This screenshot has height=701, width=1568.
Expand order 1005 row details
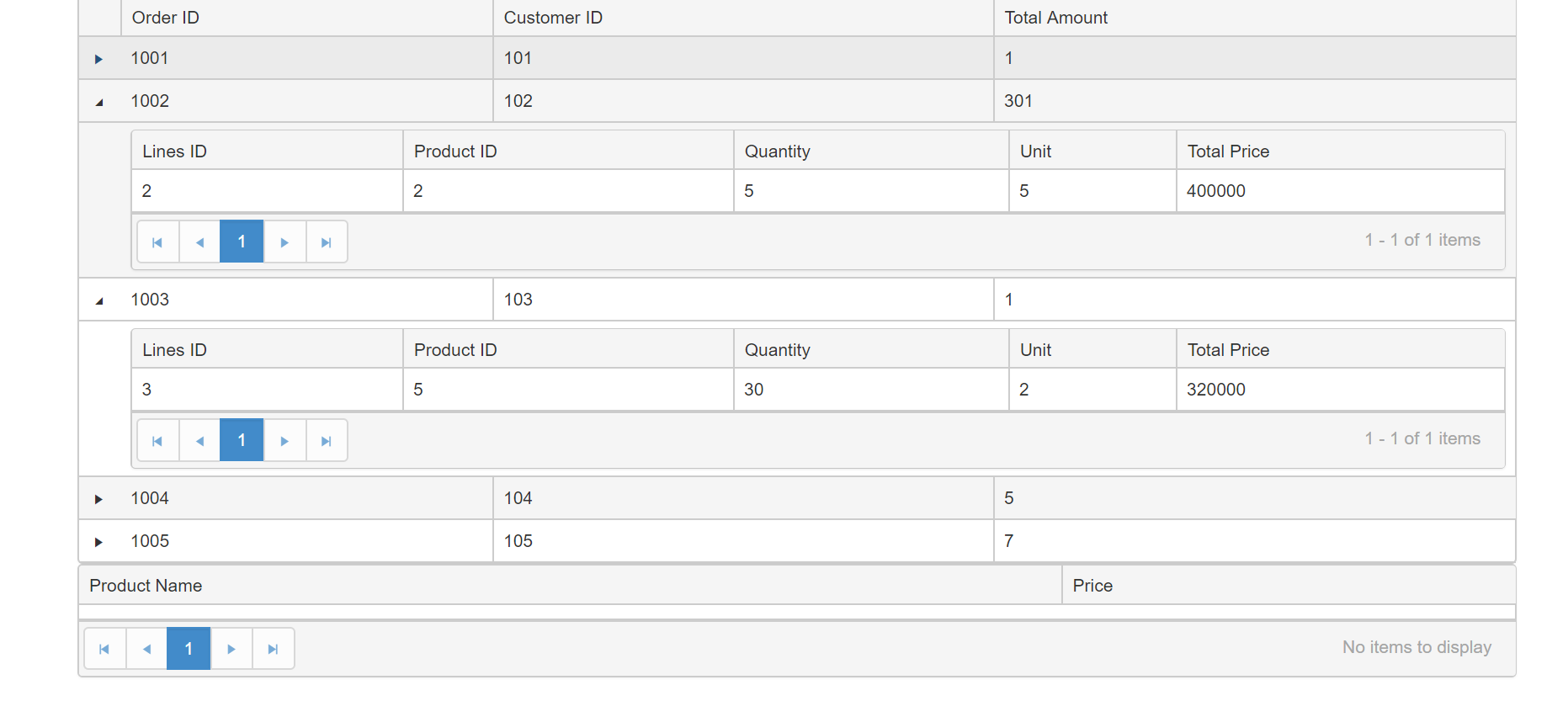pyautogui.click(x=98, y=542)
